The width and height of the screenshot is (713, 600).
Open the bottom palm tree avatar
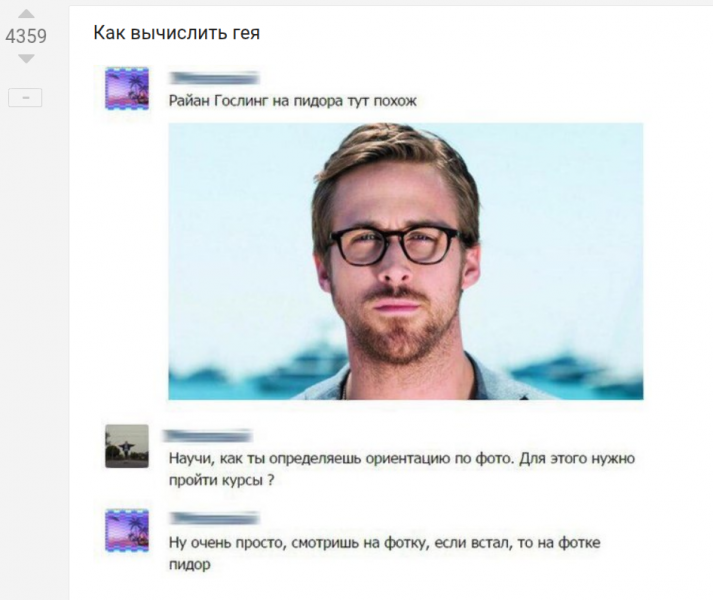pyautogui.click(x=127, y=530)
